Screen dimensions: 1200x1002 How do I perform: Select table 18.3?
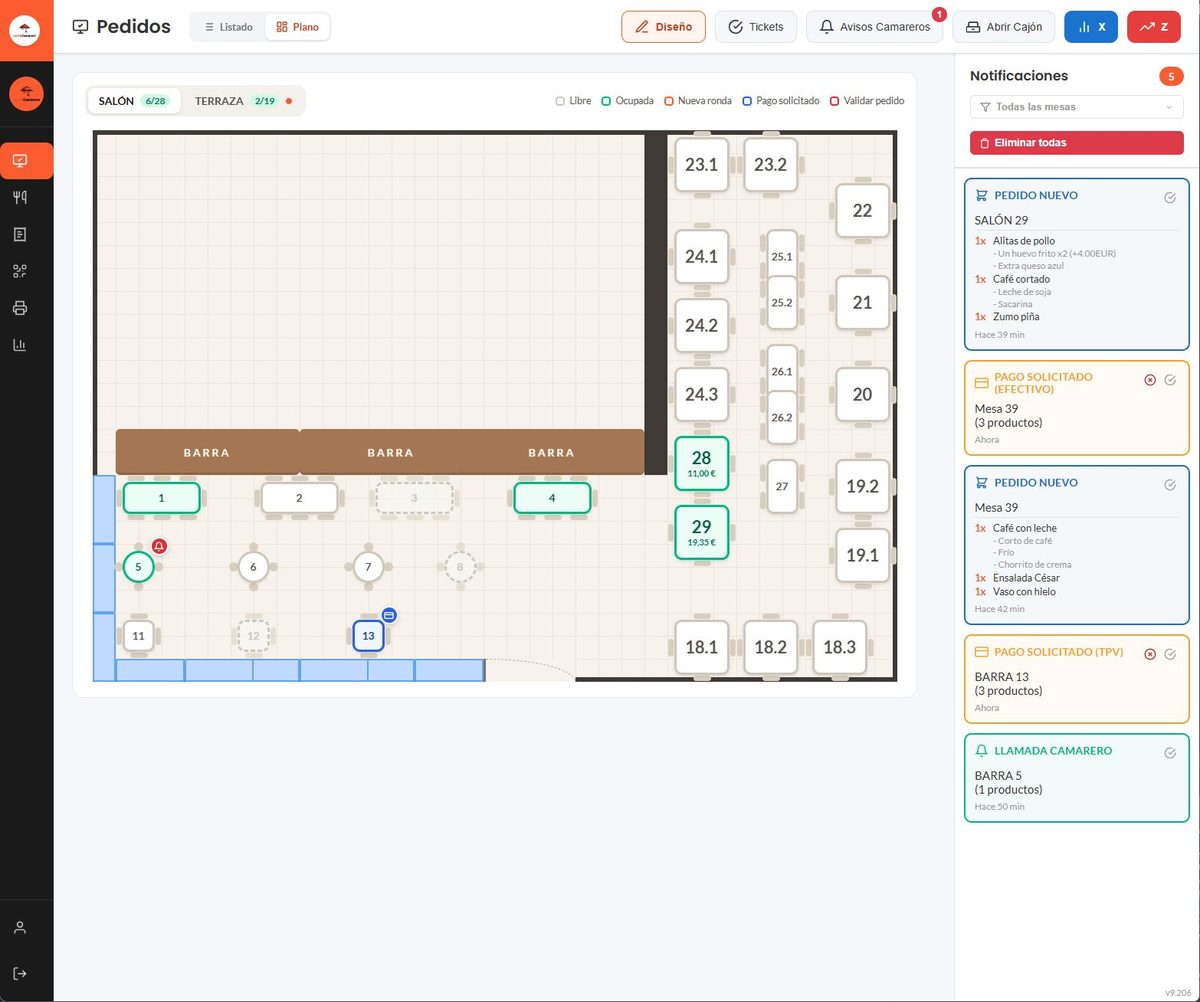(840, 647)
